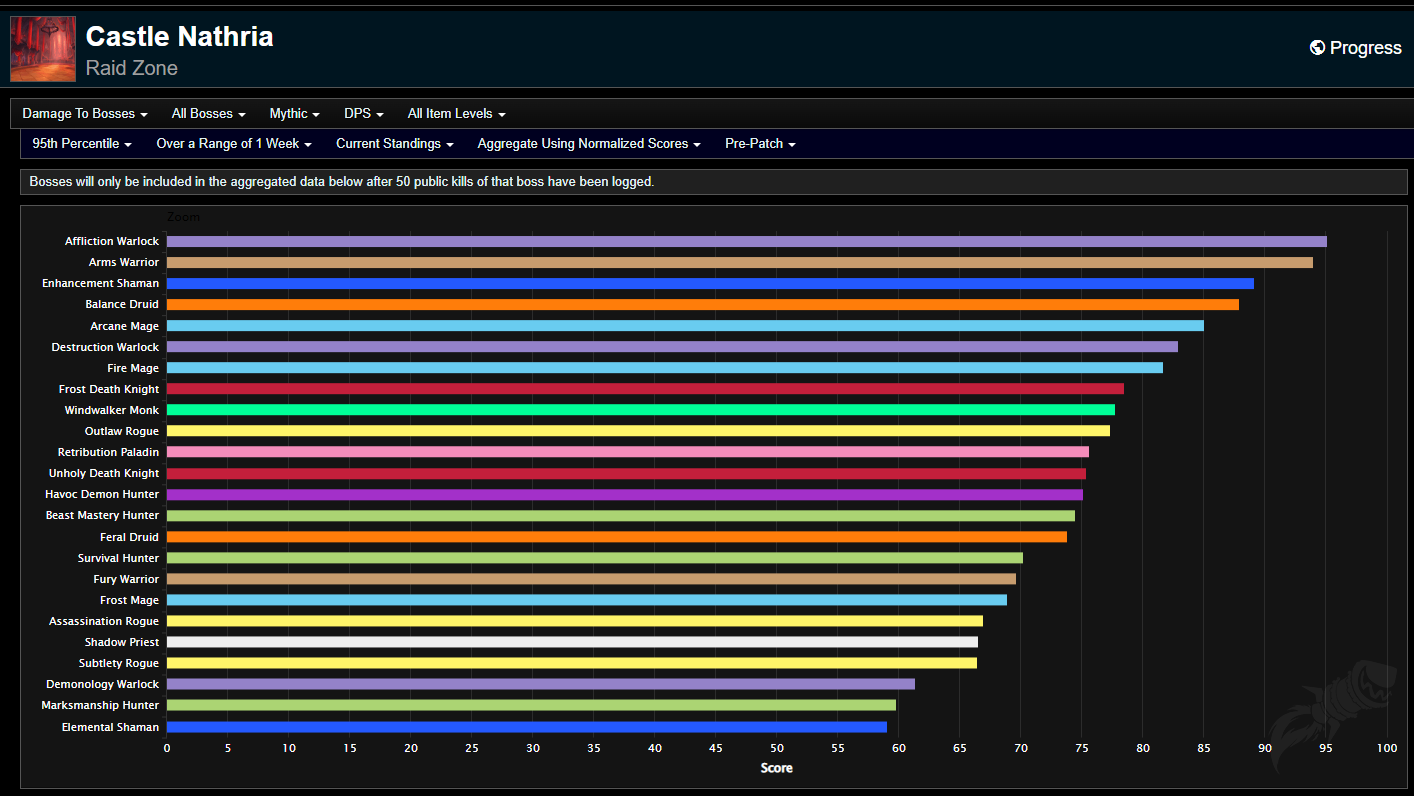Click the Fire Mage bar
Screen dimensions: 1414x796
pos(665,368)
